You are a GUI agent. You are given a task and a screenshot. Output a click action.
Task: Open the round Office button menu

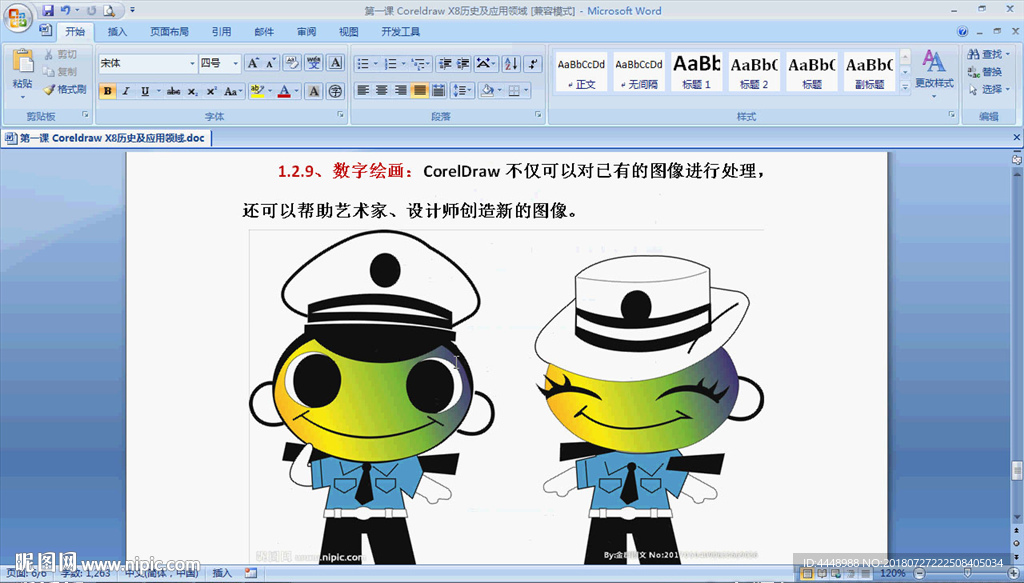click(x=18, y=18)
